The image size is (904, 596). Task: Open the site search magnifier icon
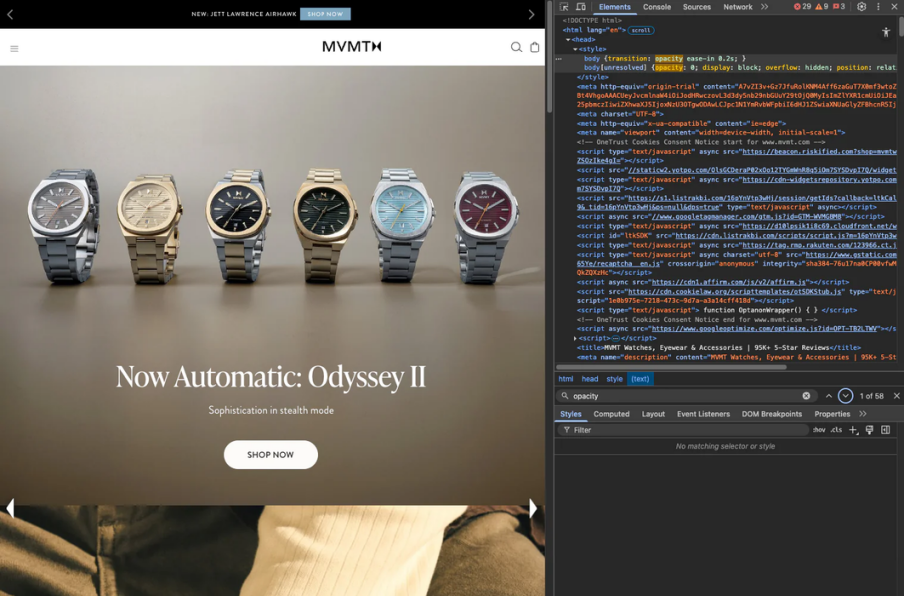516,47
